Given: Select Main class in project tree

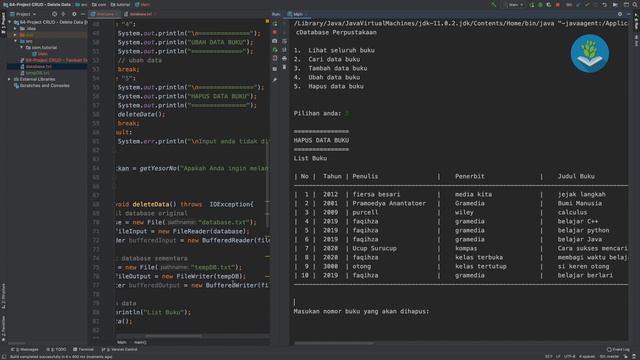Looking at the screenshot, I should 40,54.
